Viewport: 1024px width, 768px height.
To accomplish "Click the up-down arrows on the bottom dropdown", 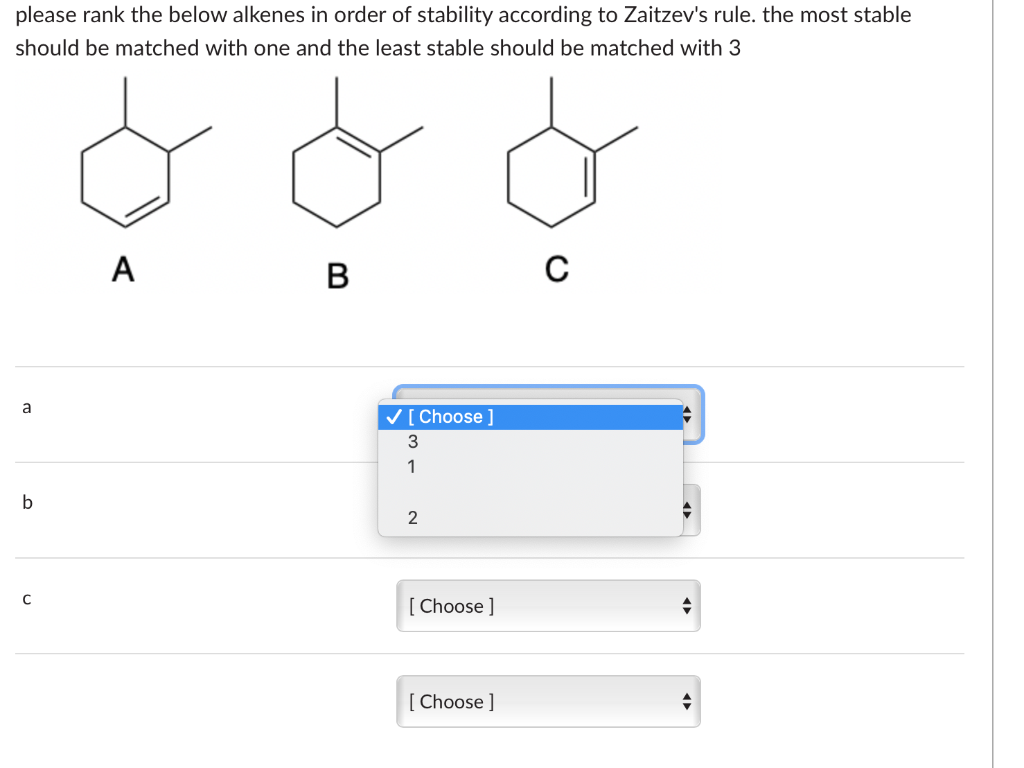I will coord(686,701).
